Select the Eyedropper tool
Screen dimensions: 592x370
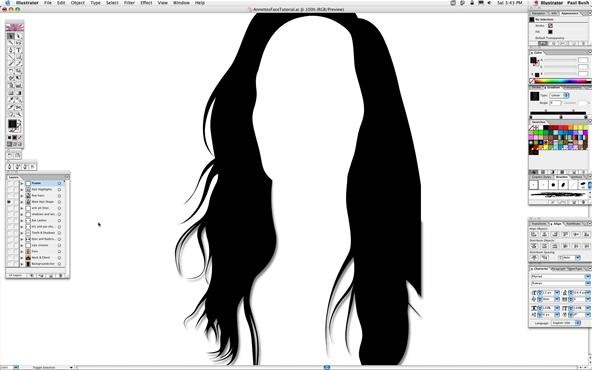click(11, 100)
